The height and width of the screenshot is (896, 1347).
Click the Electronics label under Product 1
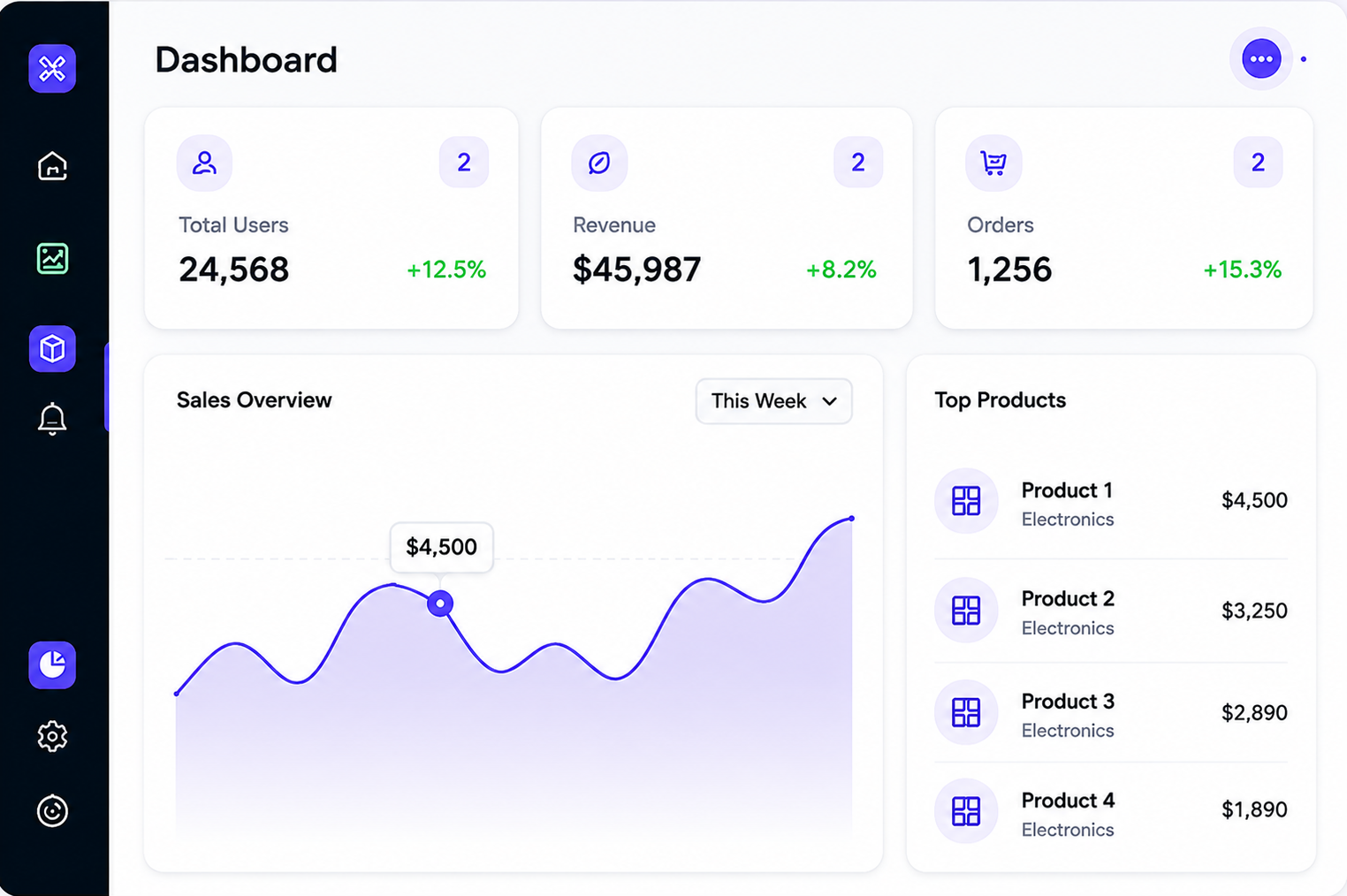pos(1068,520)
